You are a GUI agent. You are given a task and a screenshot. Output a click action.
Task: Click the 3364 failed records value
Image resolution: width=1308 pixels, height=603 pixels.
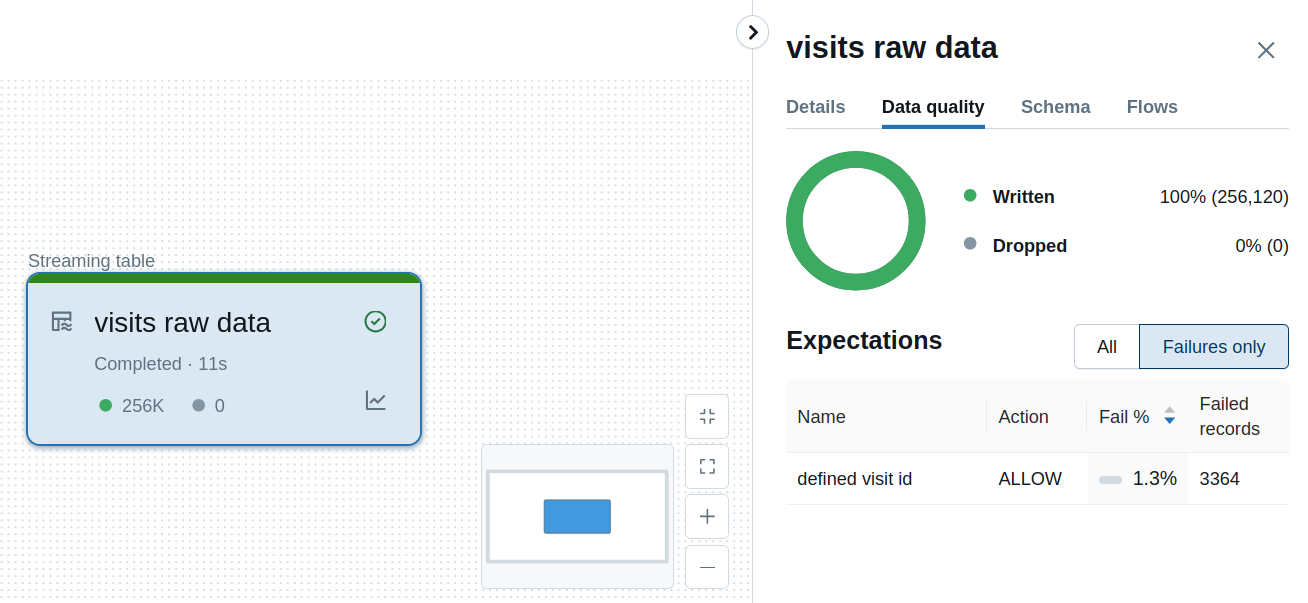(1219, 479)
